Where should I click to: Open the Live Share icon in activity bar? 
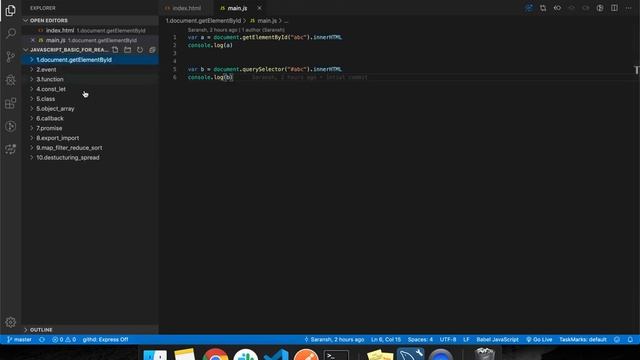click(11, 149)
